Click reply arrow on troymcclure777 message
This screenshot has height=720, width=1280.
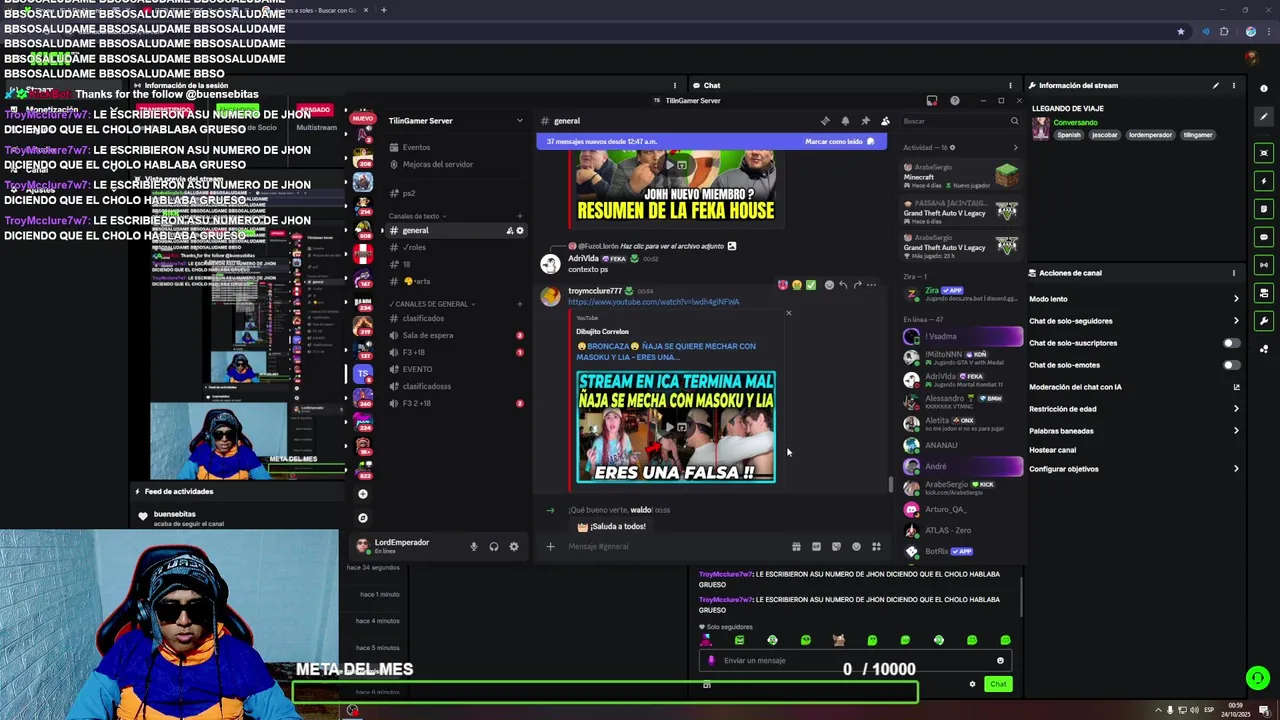click(x=843, y=285)
